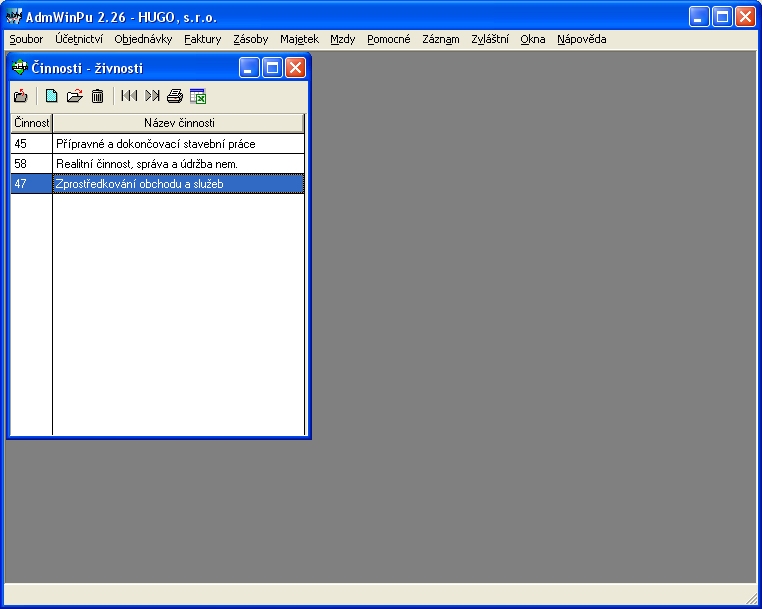Open the Mzdy menu
The image size is (762, 609).
click(343, 39)
